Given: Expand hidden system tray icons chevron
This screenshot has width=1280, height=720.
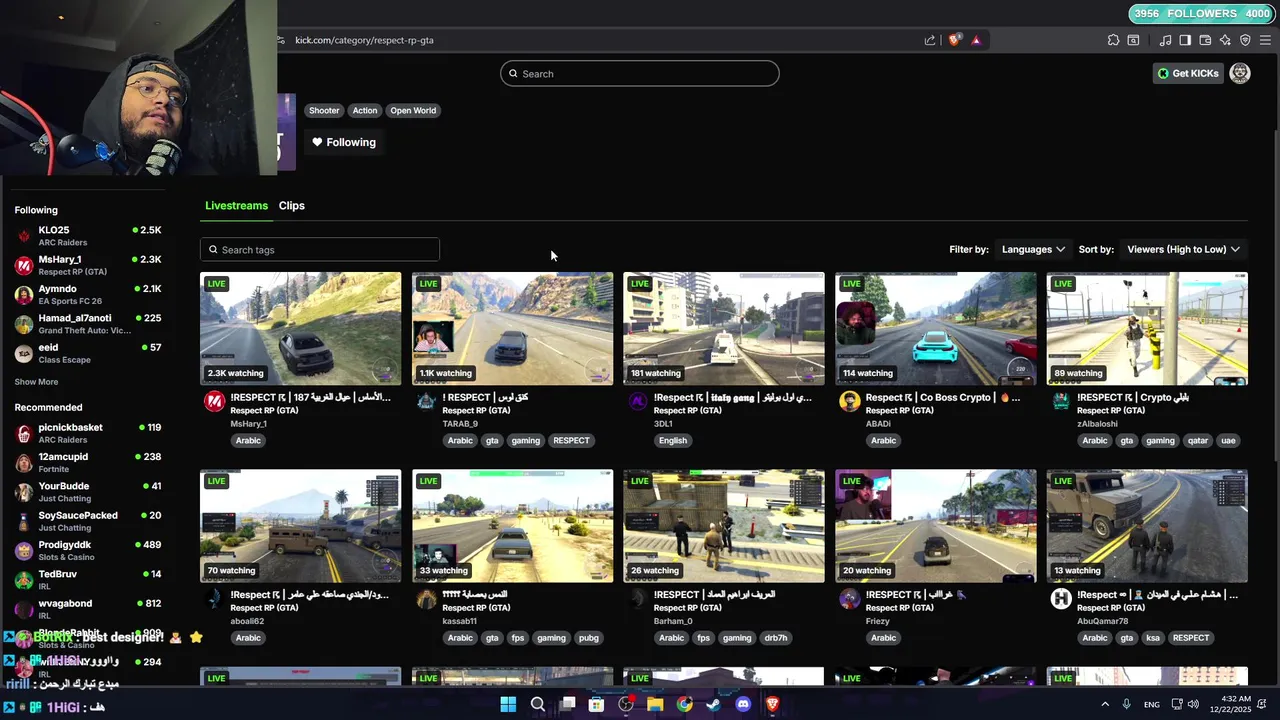Looking at the screenshot, I should coord(1105,704).
